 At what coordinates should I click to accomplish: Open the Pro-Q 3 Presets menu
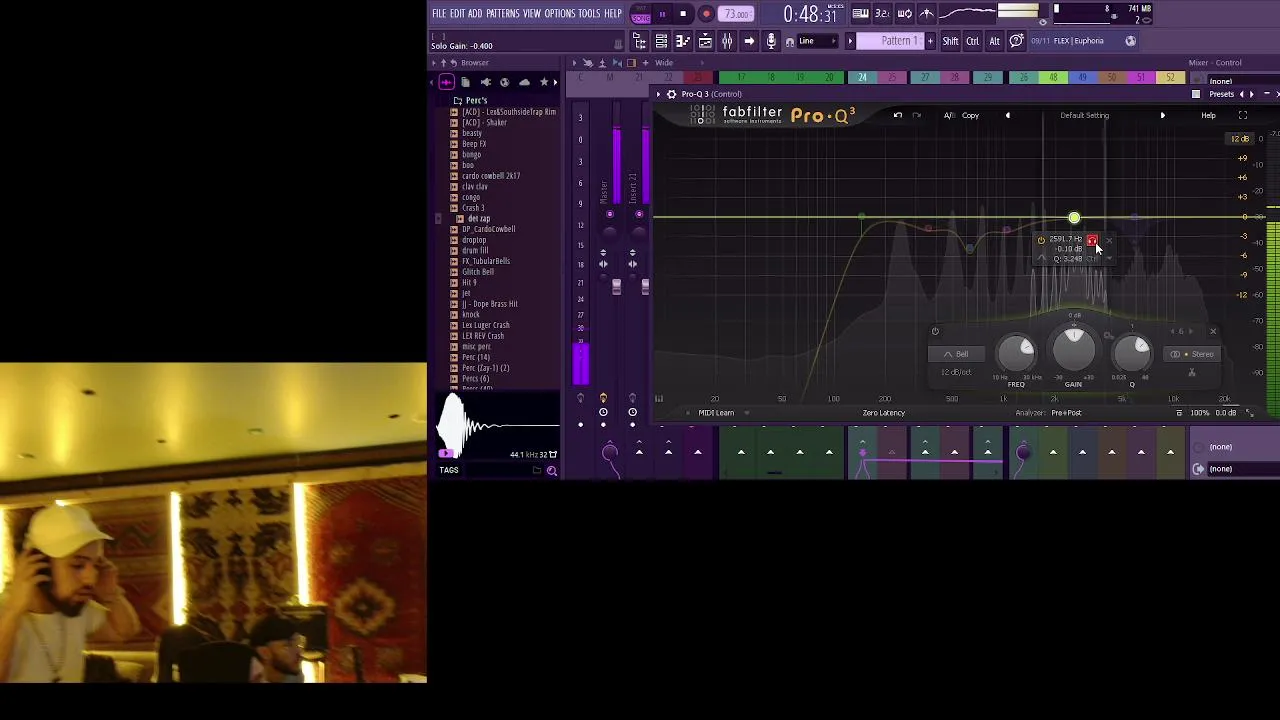(x=1221, y=94)
